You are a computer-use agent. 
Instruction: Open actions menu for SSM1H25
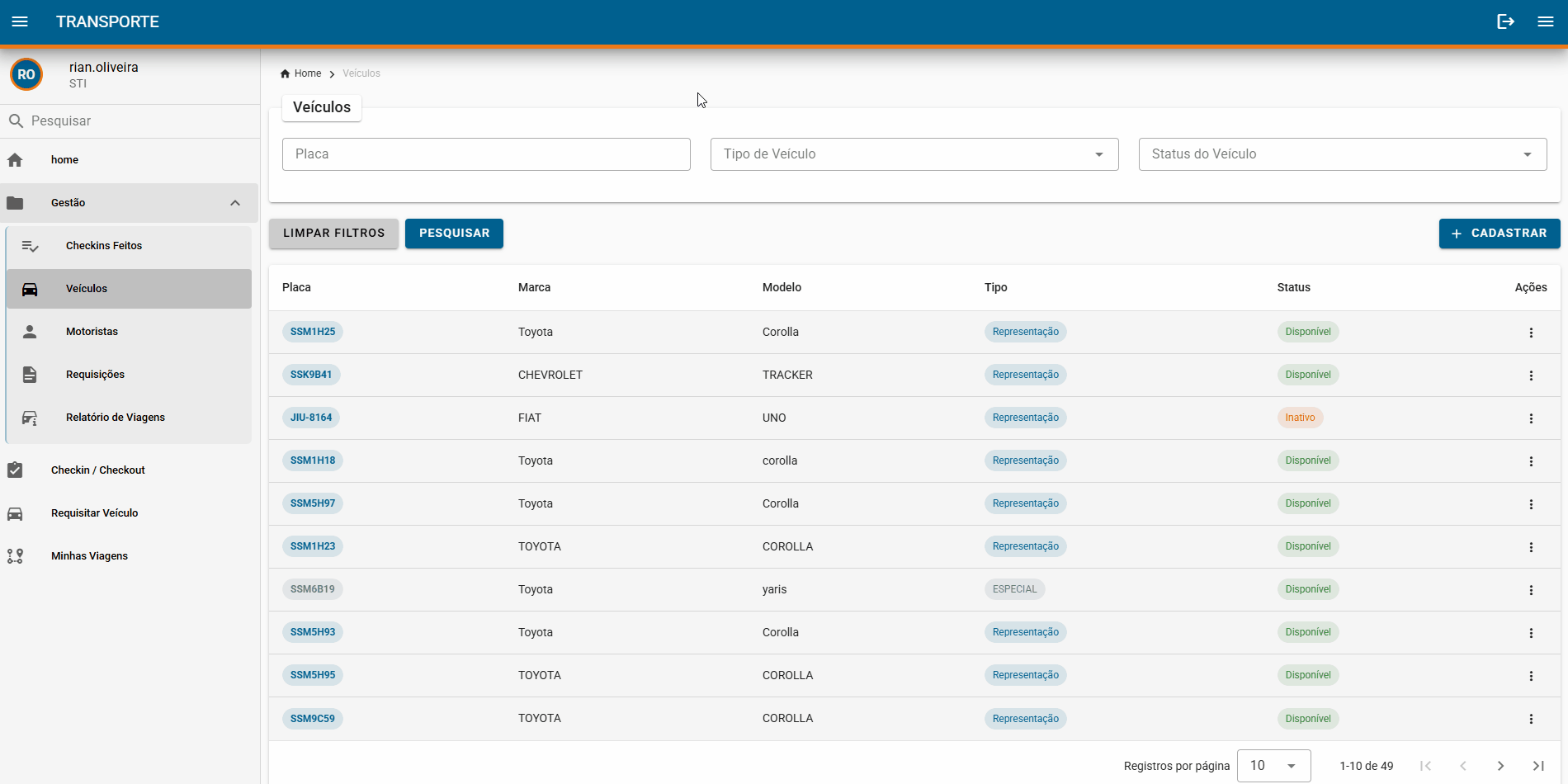pos(1531,333)
